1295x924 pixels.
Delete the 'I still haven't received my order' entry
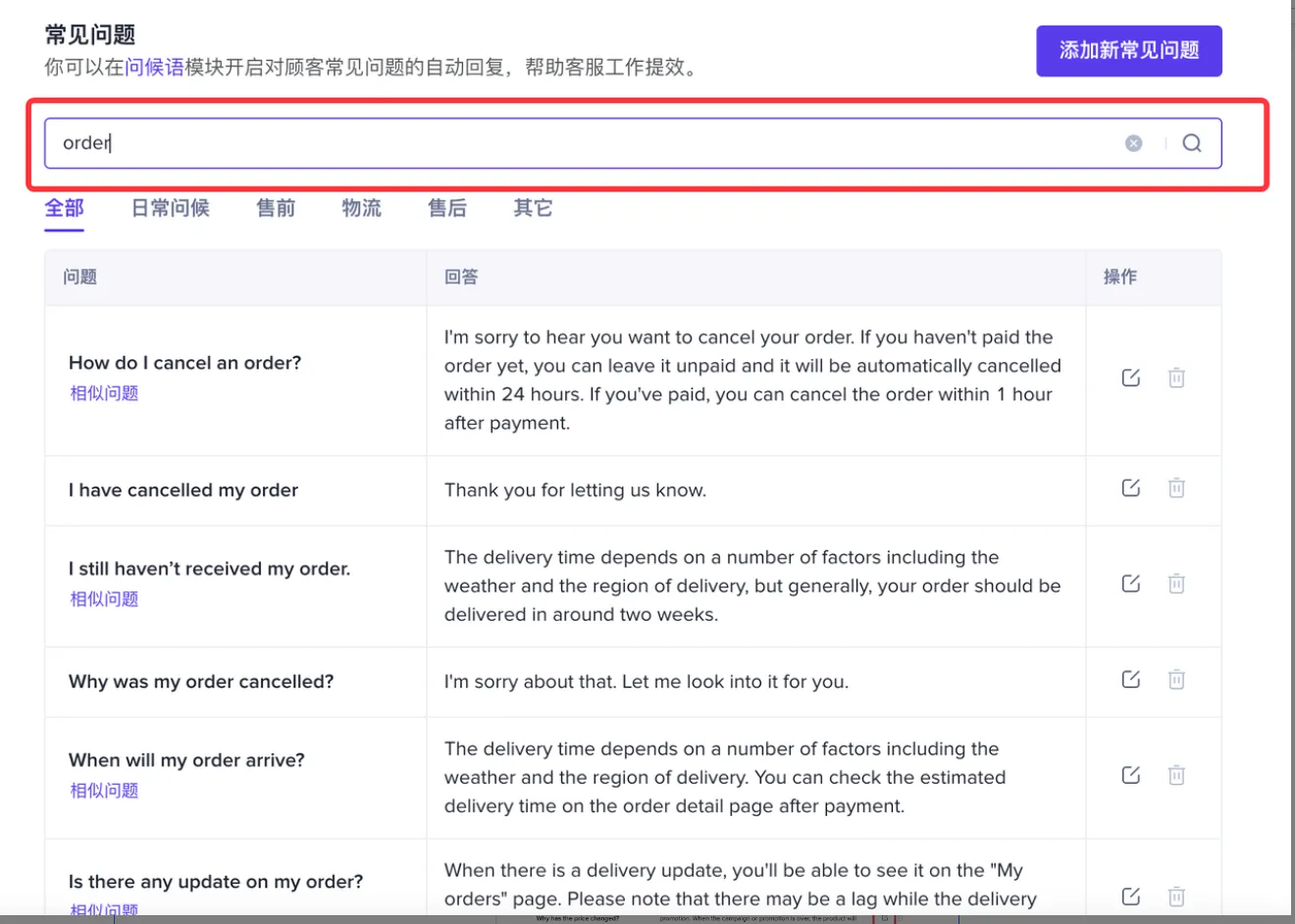click(x=1176, y=584)
